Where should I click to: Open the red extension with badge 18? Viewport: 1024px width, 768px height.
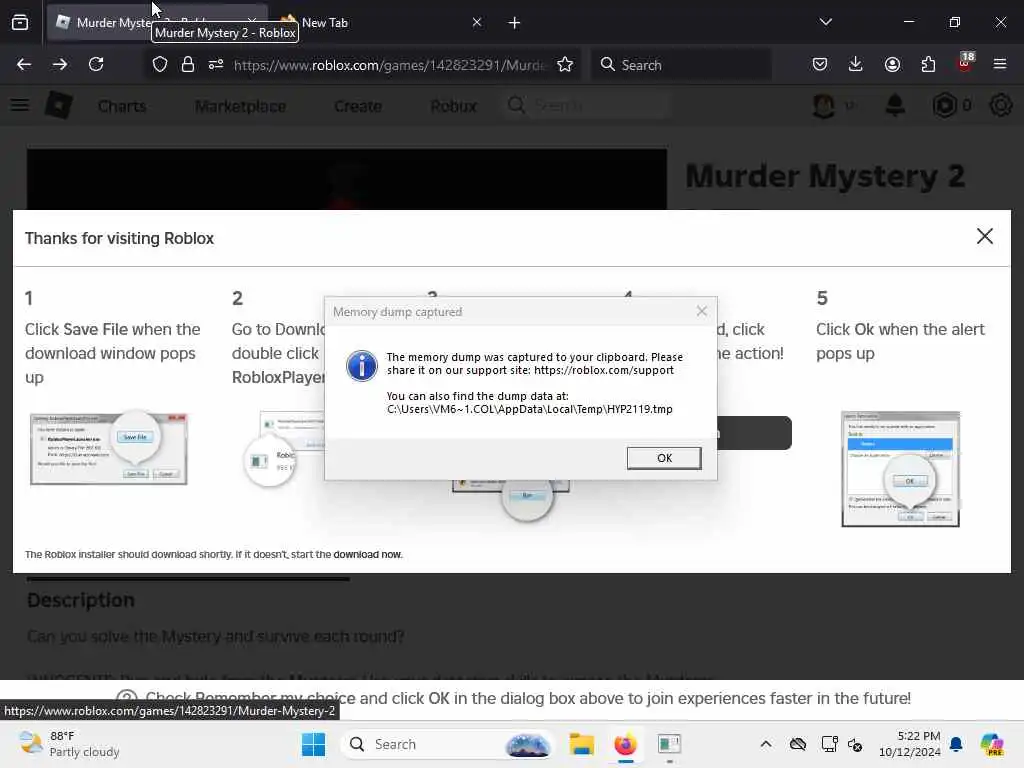click(965, 63)
